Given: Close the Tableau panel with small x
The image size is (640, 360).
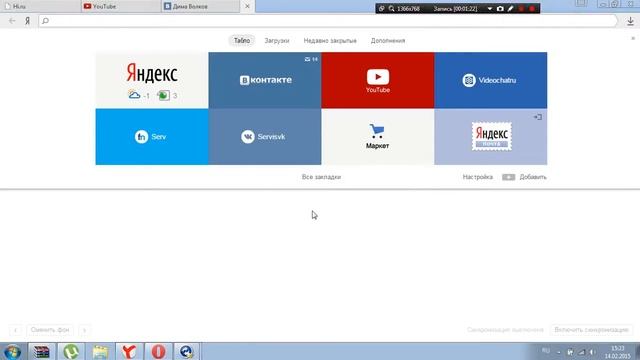Looking at the screenshot, I should click(x=633, y=38).
